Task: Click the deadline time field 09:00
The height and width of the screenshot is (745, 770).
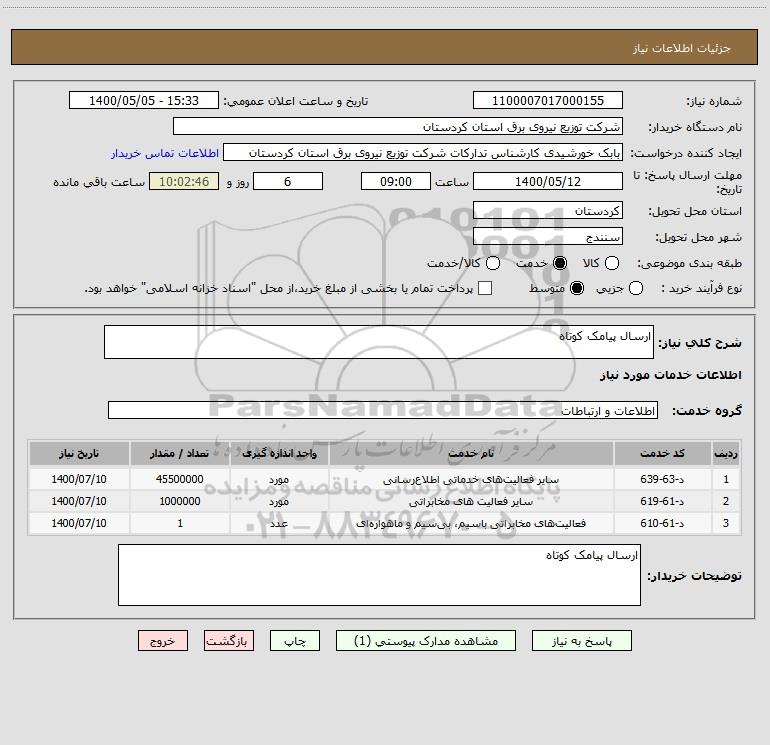Action: [396, 181]
